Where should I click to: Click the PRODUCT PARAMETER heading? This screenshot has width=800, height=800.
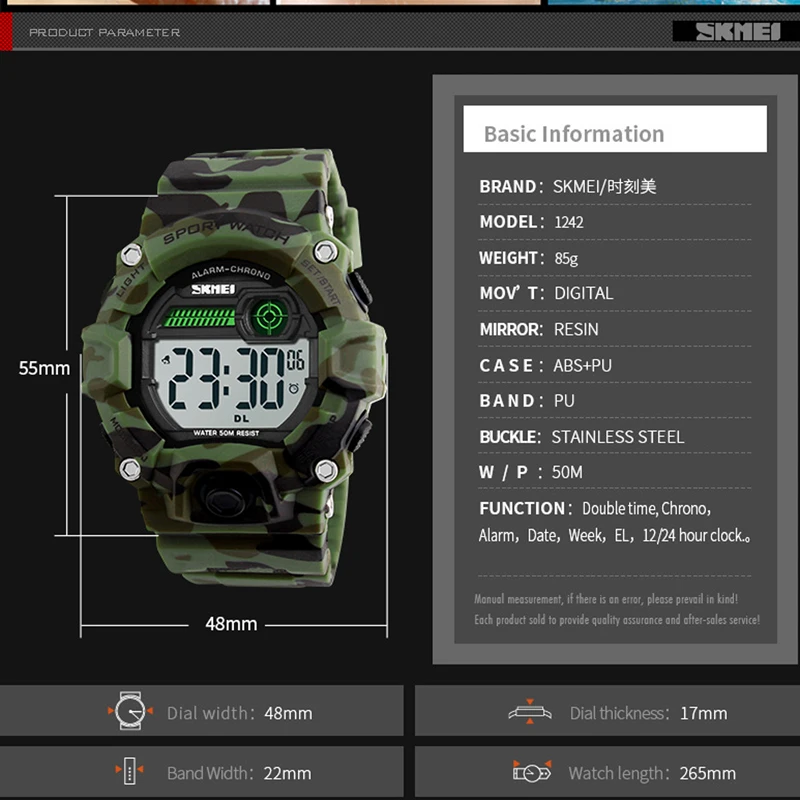(x=105, y=33)
